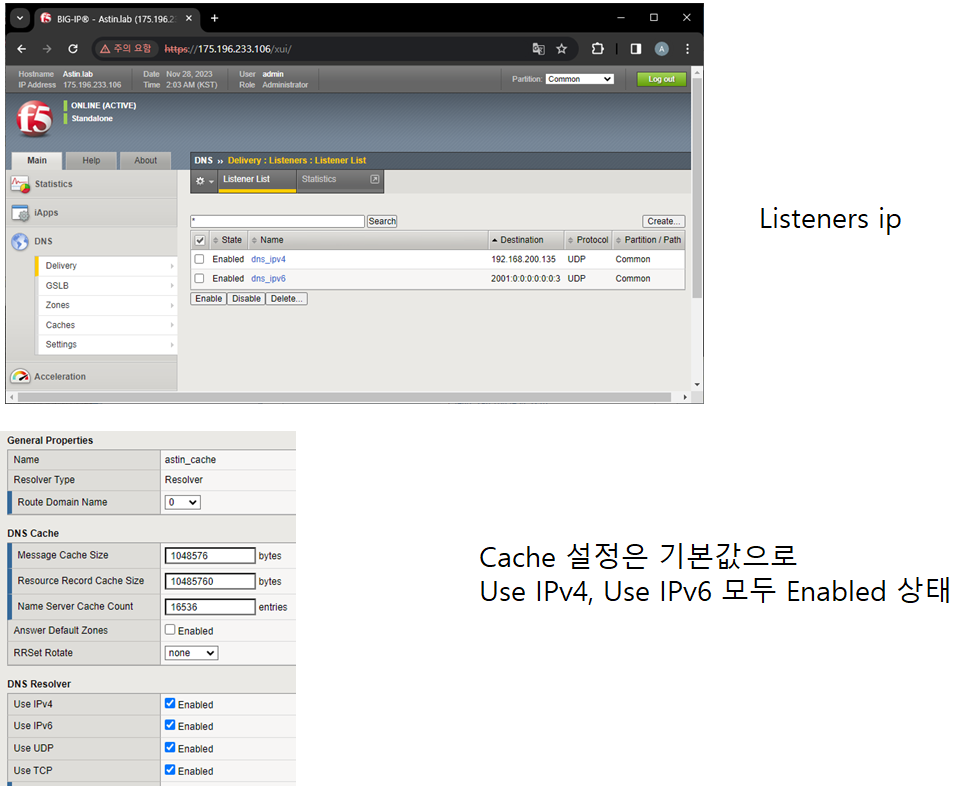This screenshot has width=959, height=789.
Task: Check the dns_ipv4 row checkbox
Action: point(199,259)
